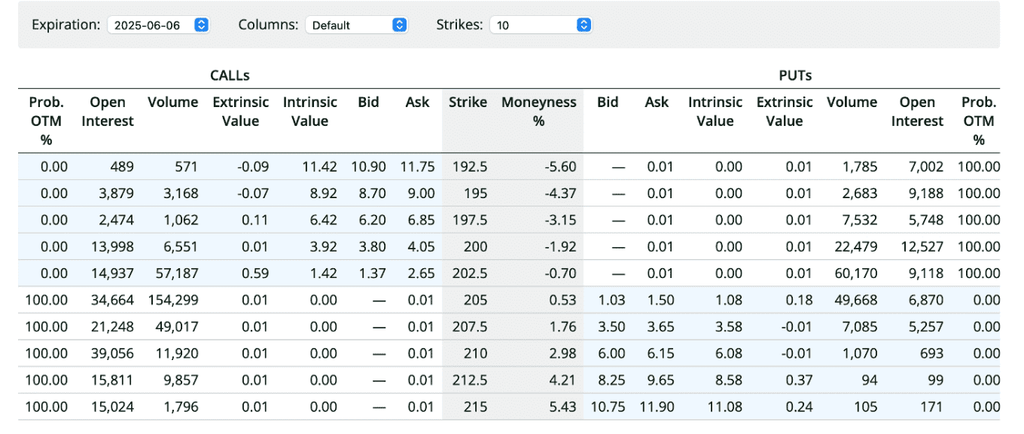Screen dimensions: 1024x434
Task: Click call open interest 39,056
Action: 112,354
